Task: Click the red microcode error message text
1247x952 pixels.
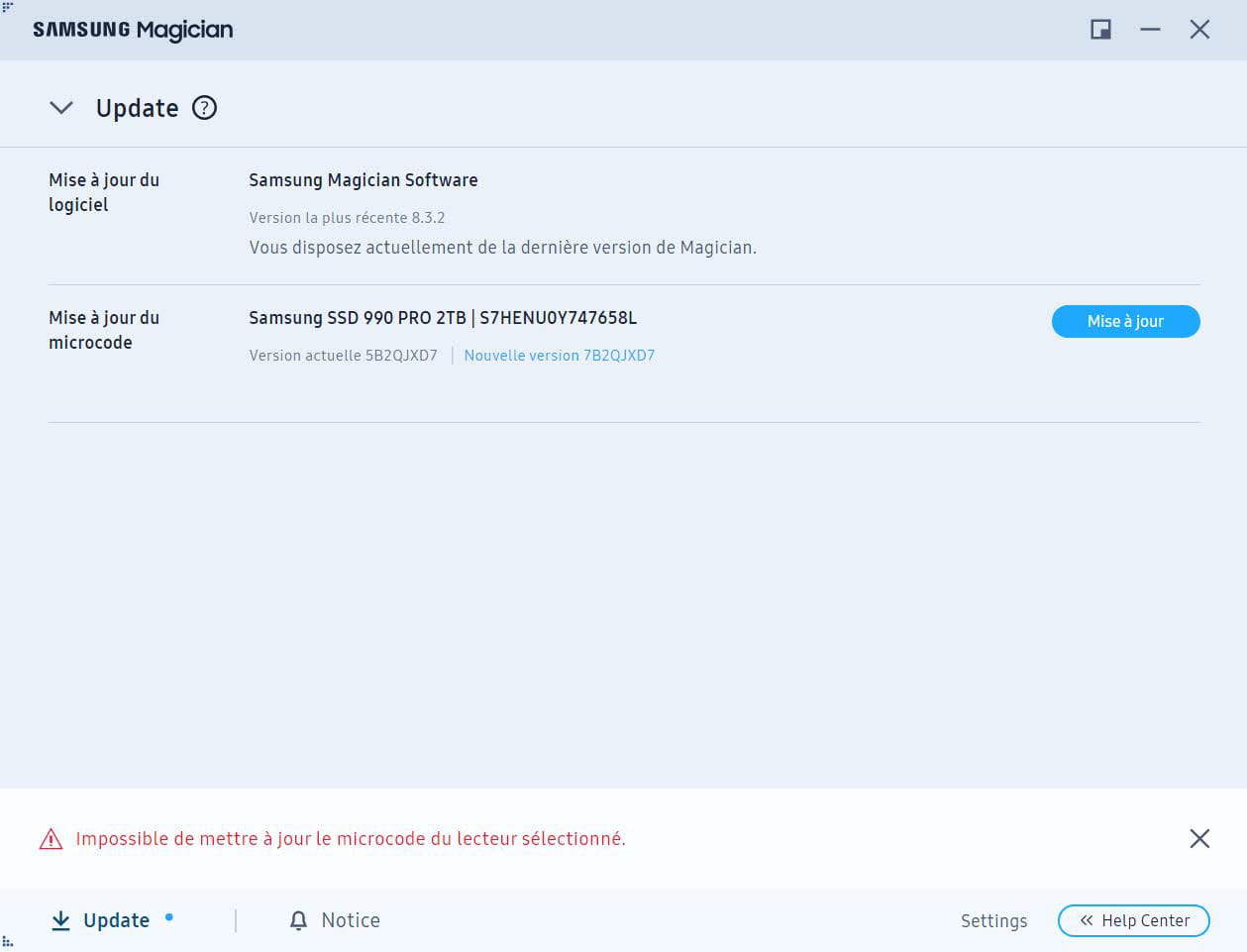Action: click(x=351, y=839)
